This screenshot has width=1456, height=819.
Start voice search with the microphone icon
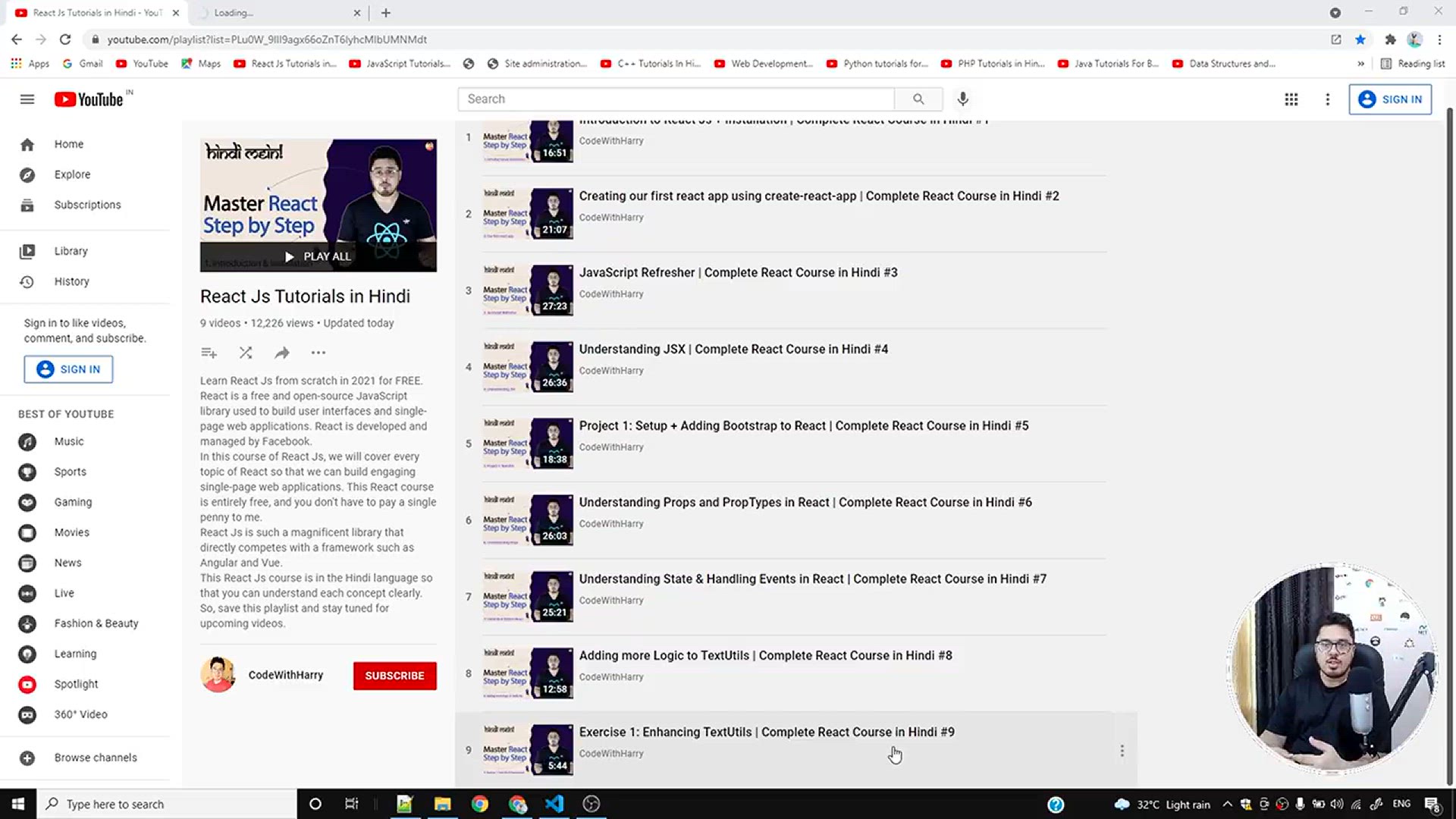(962, 99)
